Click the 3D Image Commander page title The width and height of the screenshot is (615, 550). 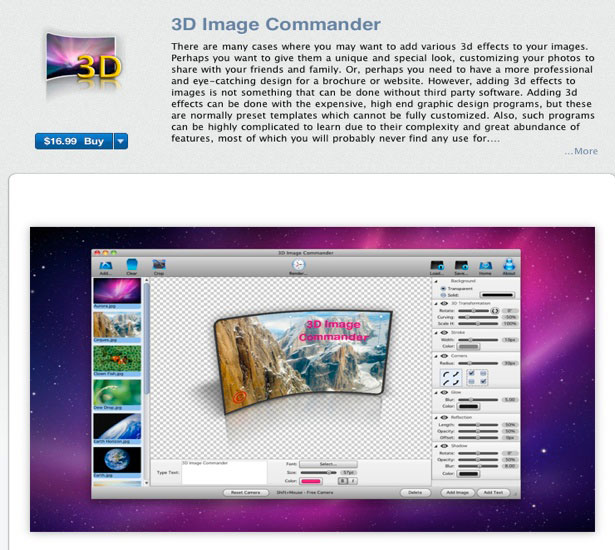coord(276,24)
